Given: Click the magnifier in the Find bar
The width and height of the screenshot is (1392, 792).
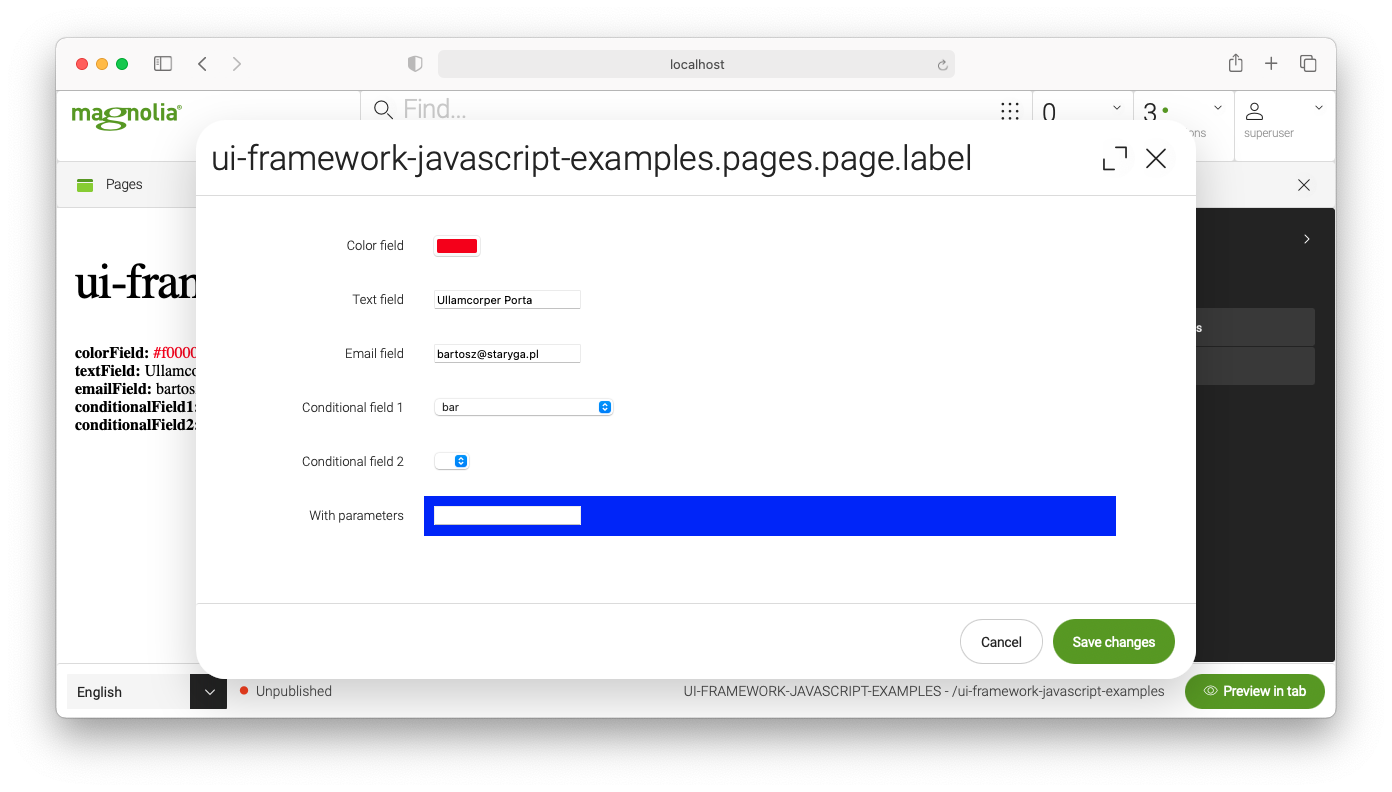Looking at the screenshot, I should coord(383,110).
